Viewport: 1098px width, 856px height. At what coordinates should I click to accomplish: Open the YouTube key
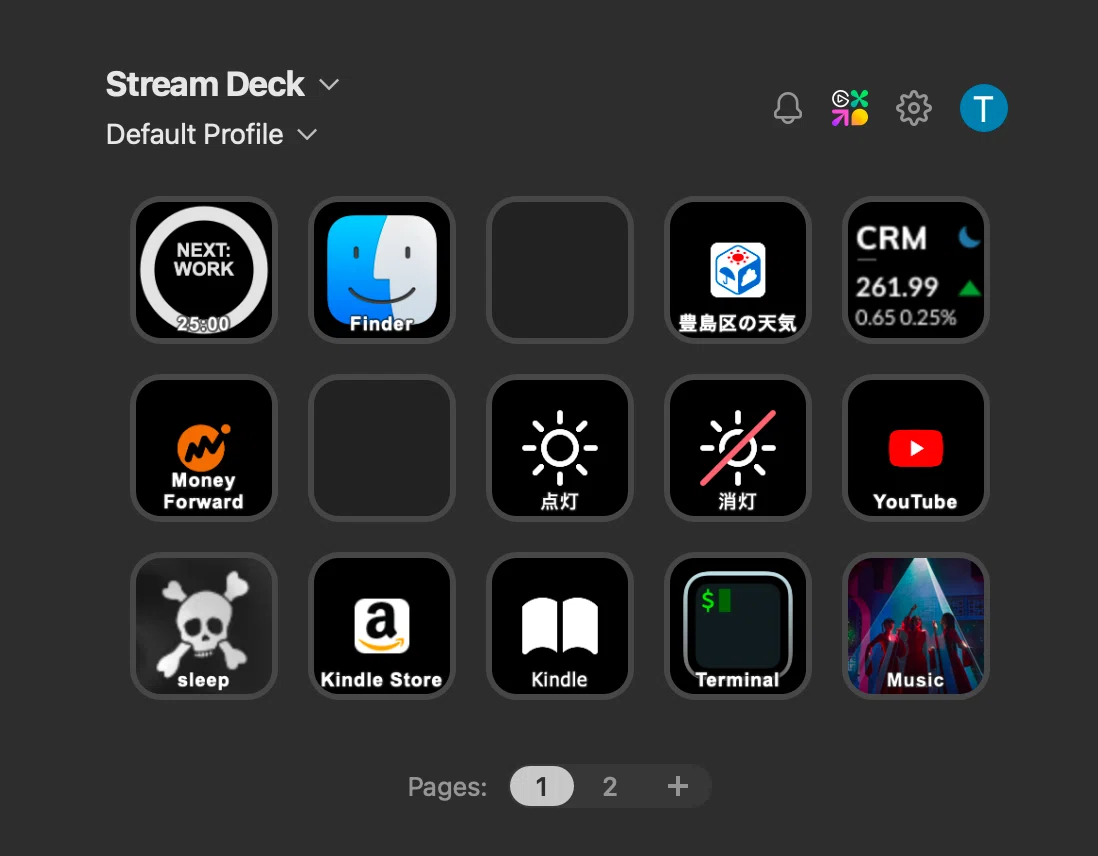tap(915, 448)
